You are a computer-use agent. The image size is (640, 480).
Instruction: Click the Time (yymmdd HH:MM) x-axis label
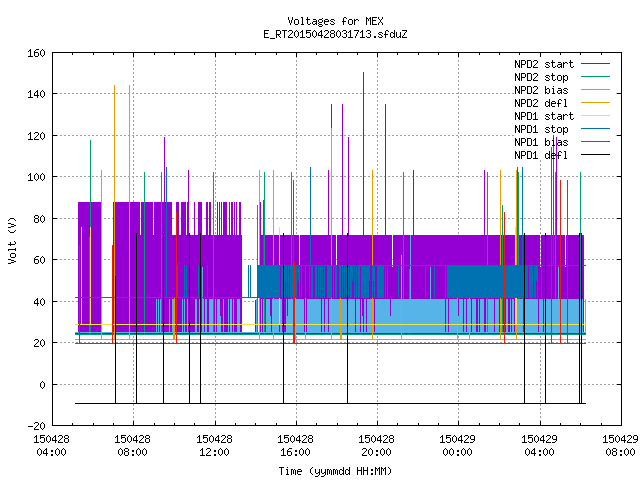pos(335,471)
